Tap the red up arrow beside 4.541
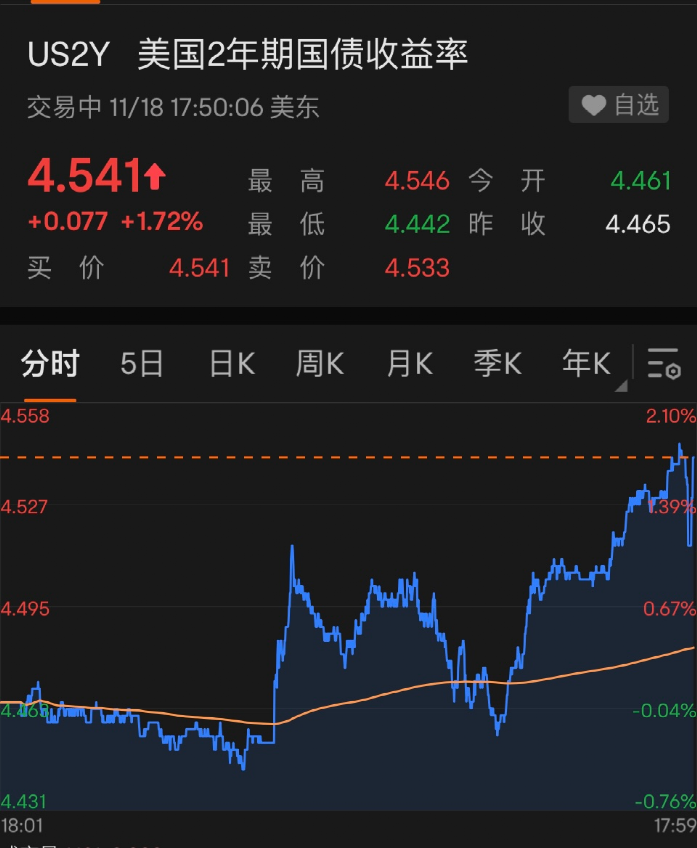Image resolution: width=697 pixels, height=848 pixels. point(155,178)
